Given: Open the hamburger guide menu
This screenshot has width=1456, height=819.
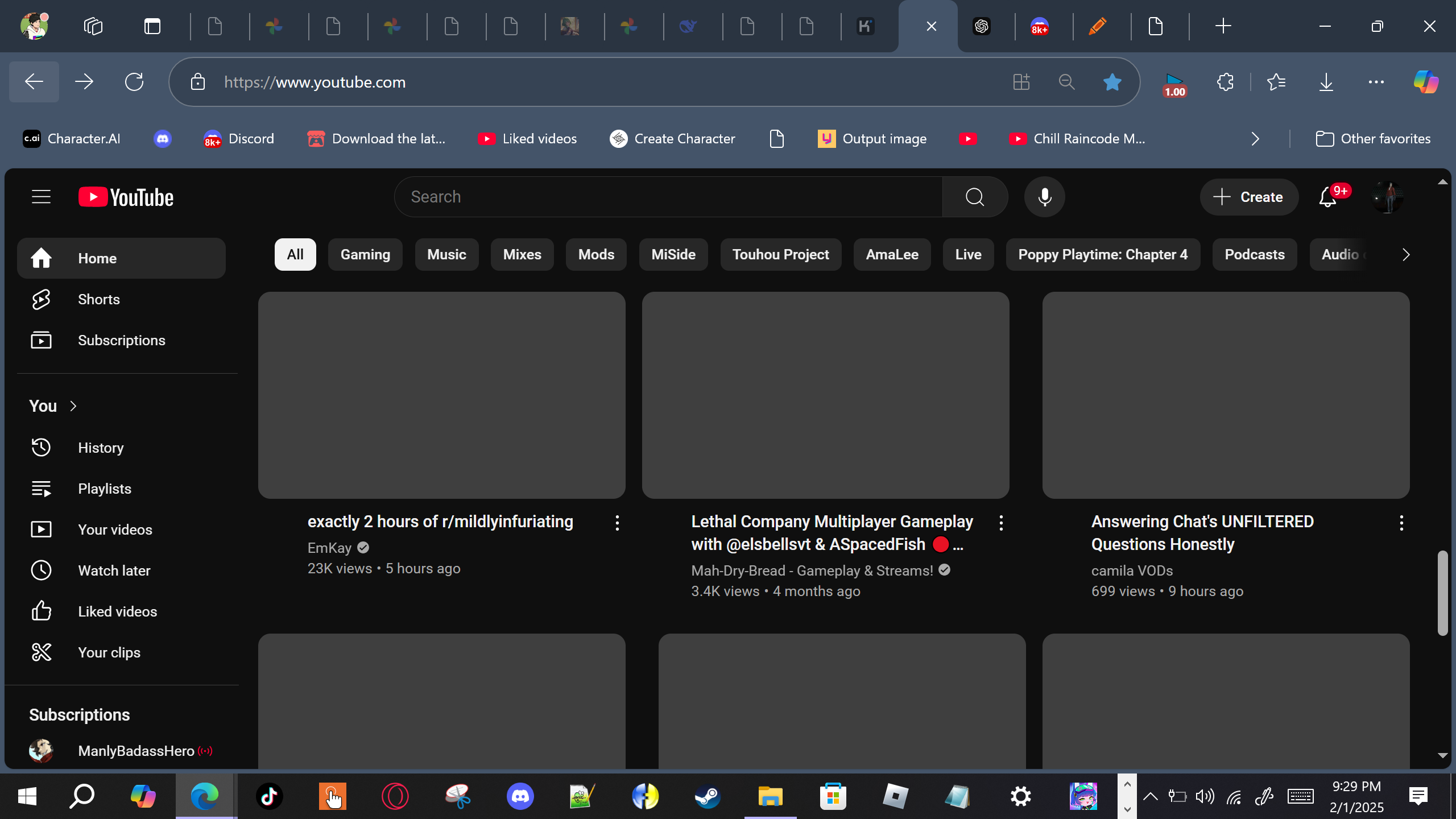Looking at the screenshot, I should coord(41,197).
